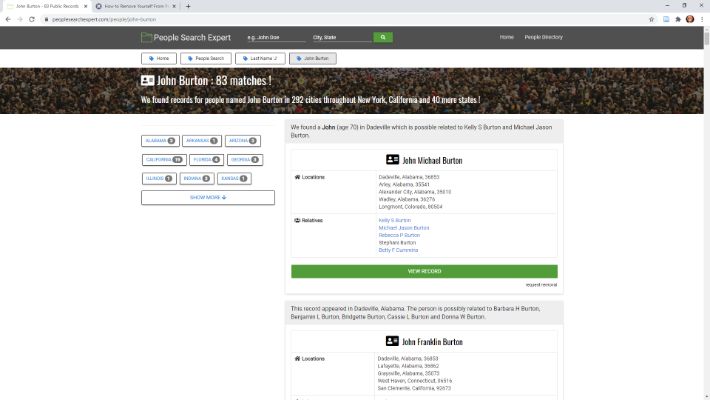The width and height of the screenshot is (710, 400).
Task: Filter results by Florida
Action: tap(206, 160)
